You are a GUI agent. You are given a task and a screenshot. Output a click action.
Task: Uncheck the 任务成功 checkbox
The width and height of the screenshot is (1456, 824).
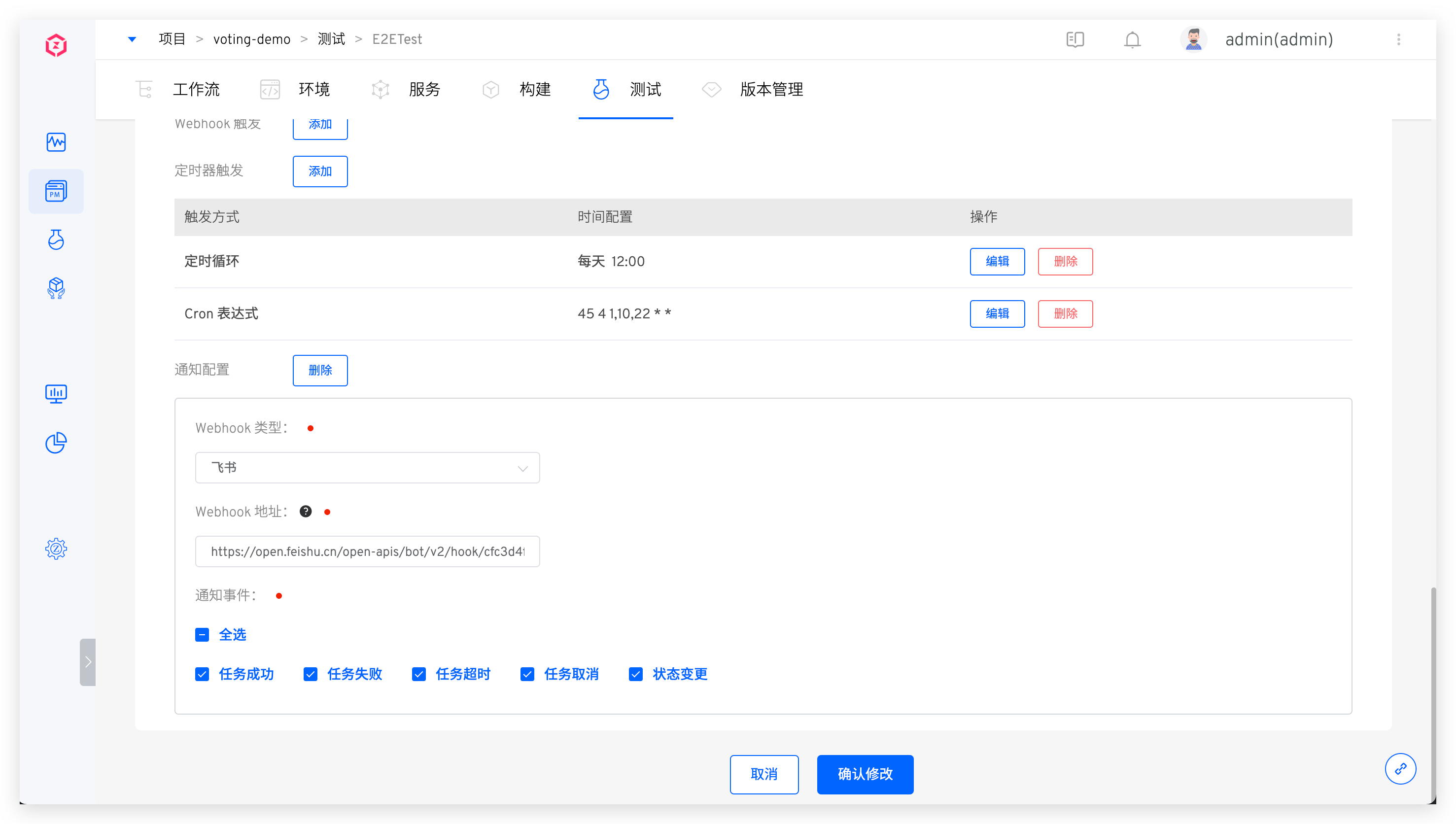tap(202, 674)
